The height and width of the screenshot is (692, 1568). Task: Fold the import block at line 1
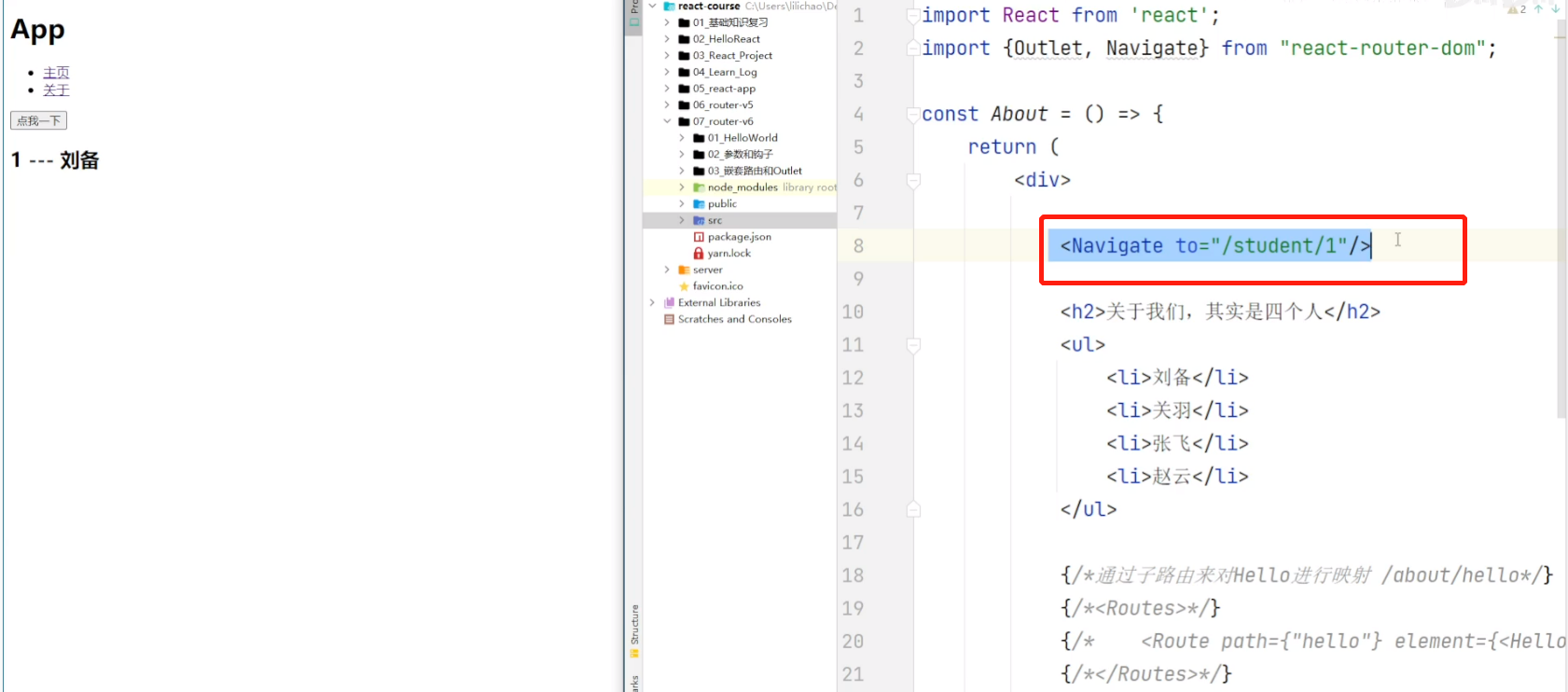tap(914, 16)
